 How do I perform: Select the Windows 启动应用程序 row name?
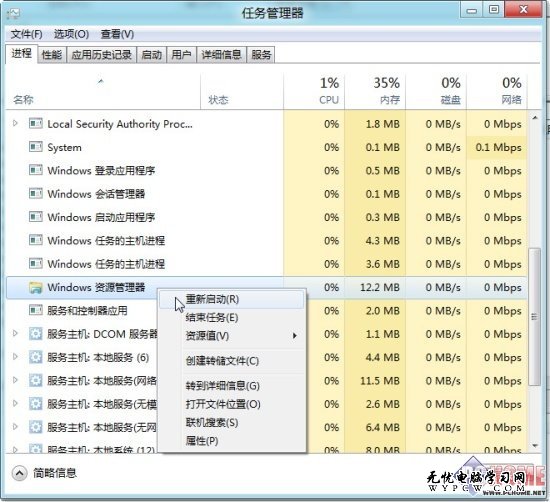click(101, 217)
